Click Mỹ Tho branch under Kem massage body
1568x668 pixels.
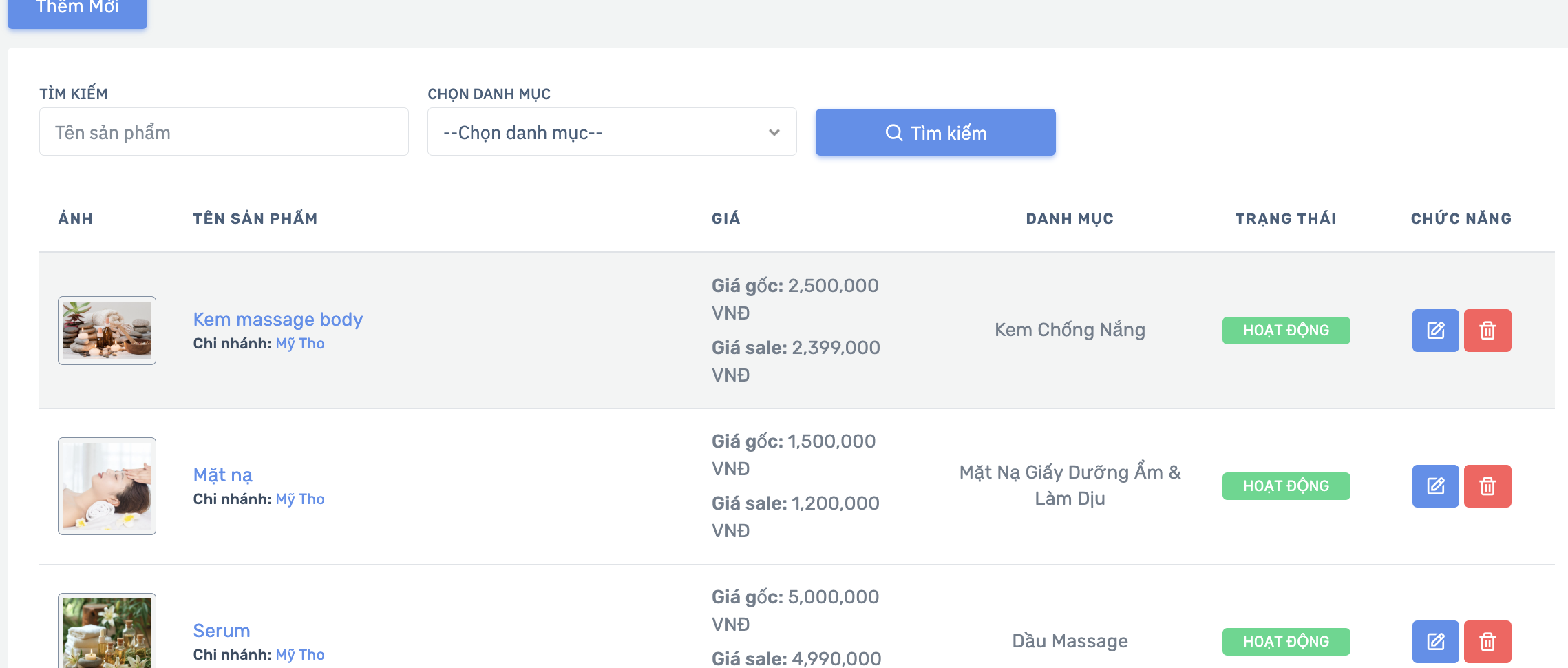pyautogui.click(x=300, y=344)
